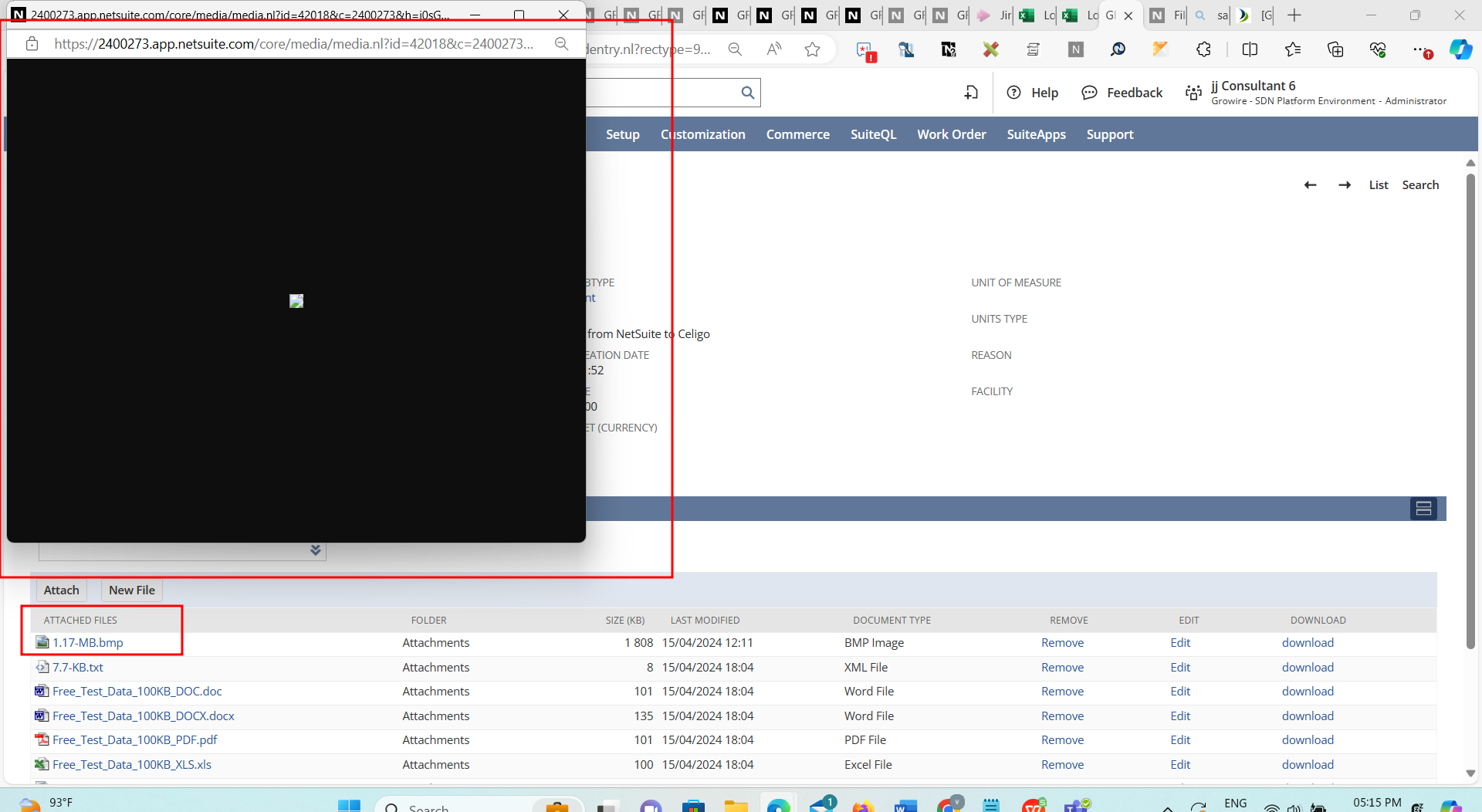The image size is (1482, 812).
Task: Click the NetSuite global search magnifier icon
Action: pos(747,93)
